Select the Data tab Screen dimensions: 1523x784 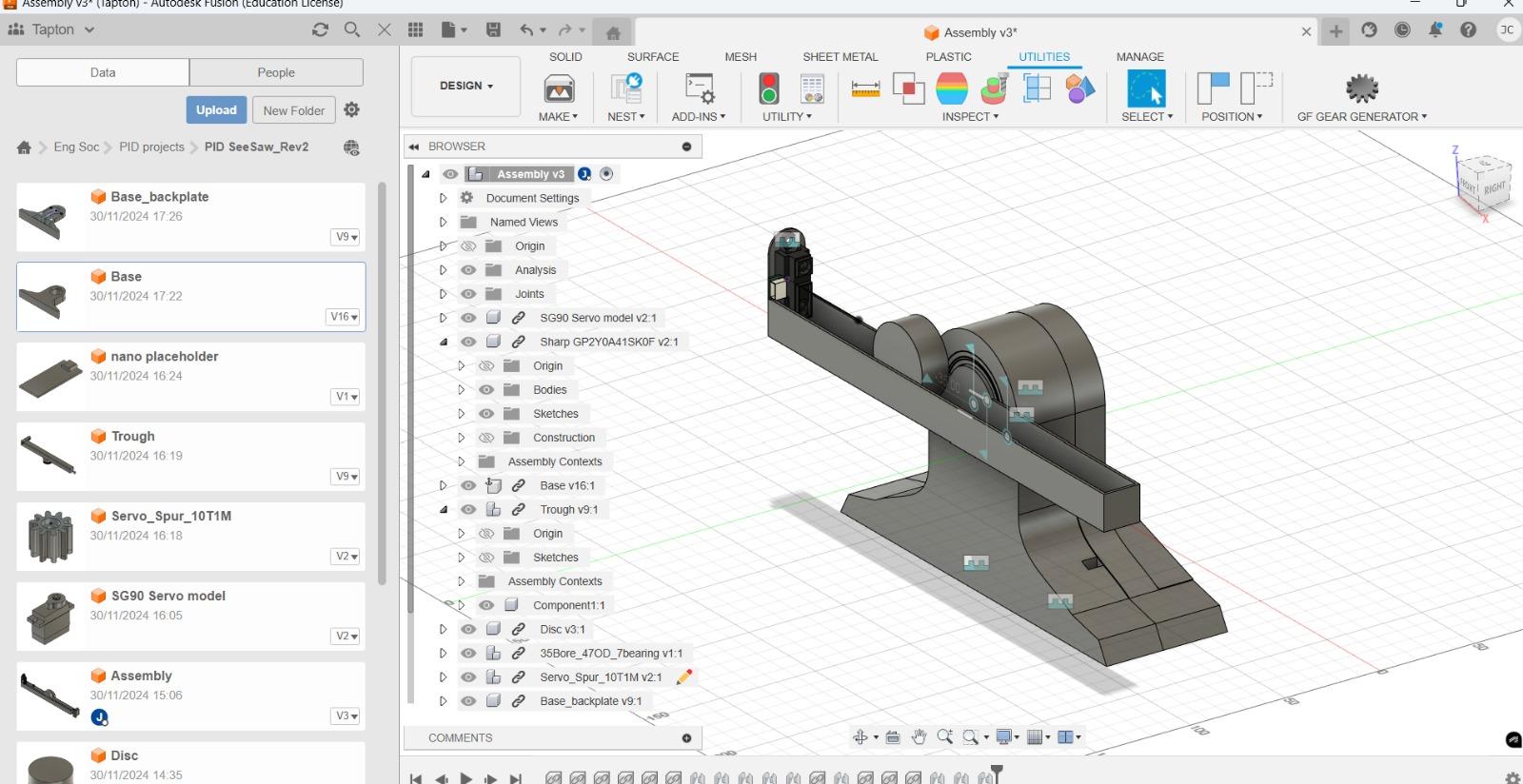click(x=103, y=72)
